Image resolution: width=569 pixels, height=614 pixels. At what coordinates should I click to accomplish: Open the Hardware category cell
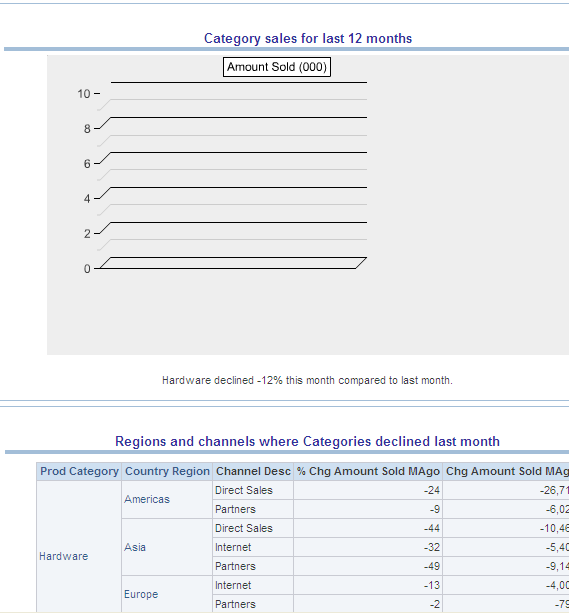coord(63,556)
